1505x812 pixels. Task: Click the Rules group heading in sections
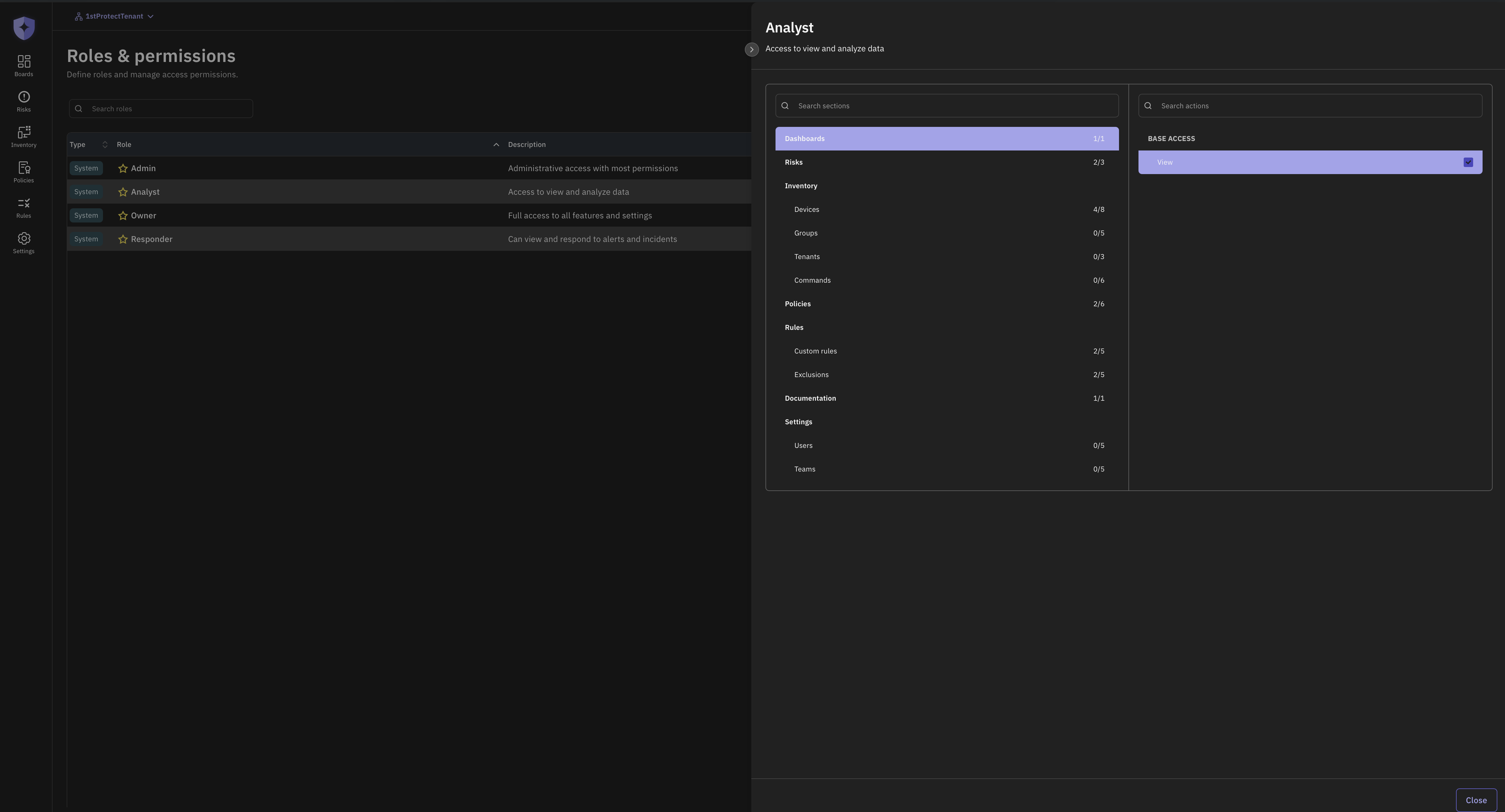point(794,328)
